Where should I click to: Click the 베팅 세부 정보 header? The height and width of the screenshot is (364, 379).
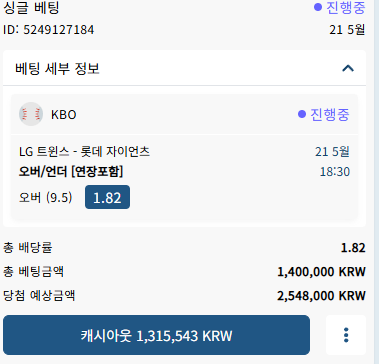click(185, 68)
